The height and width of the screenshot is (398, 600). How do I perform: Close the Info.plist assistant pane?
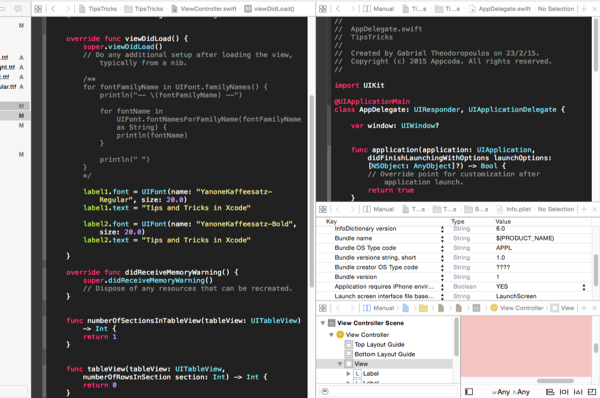coord(595,209)
